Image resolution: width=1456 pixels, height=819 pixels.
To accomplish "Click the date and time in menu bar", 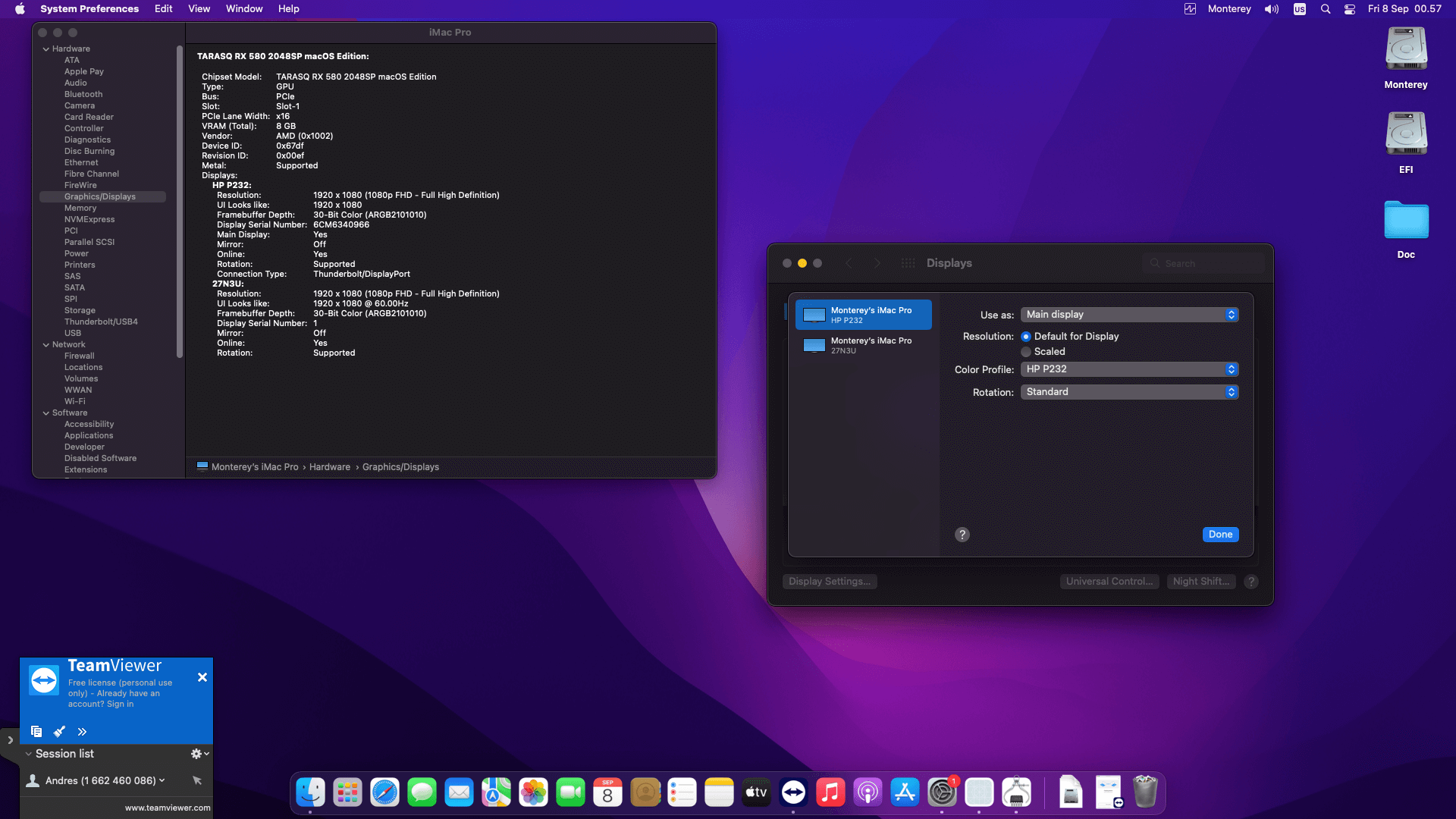I will click(1404, 9).
